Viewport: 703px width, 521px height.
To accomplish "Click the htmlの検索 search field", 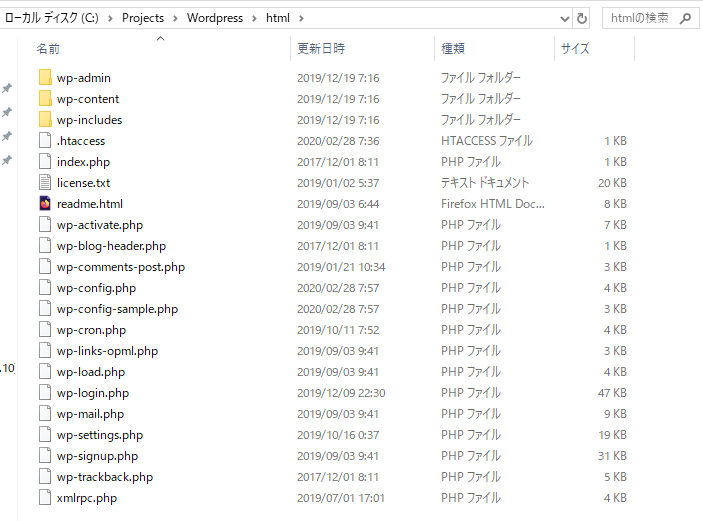I will click(x=650, y=18).
